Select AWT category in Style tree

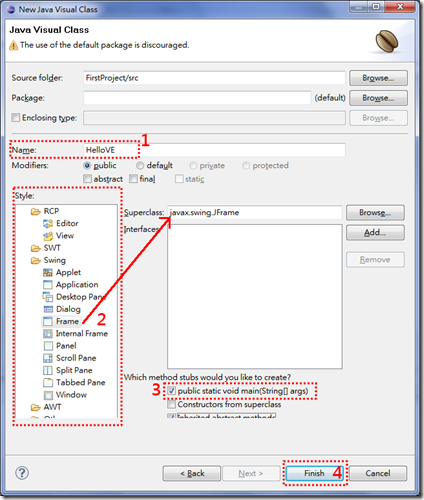[52, 407]
